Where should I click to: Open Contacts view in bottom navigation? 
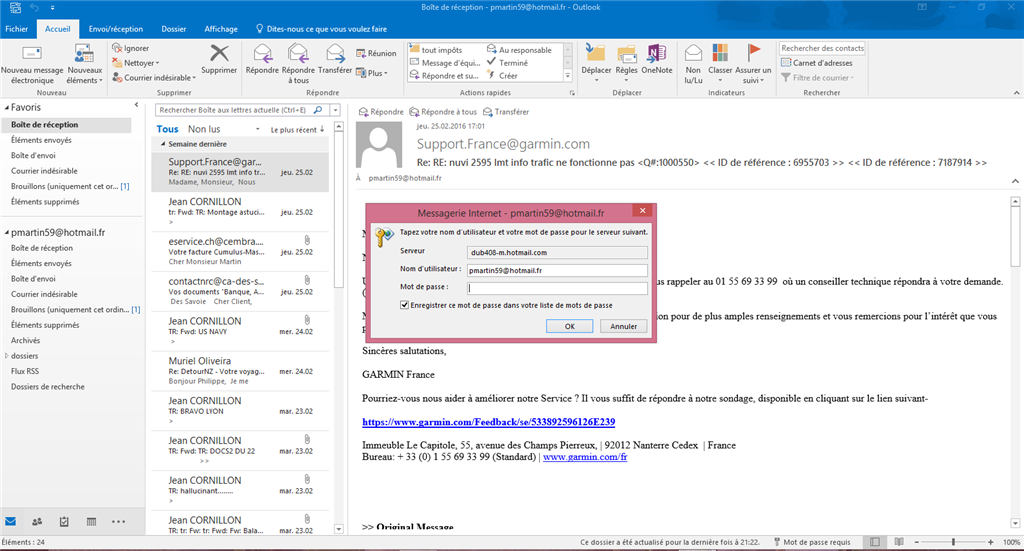37,522
